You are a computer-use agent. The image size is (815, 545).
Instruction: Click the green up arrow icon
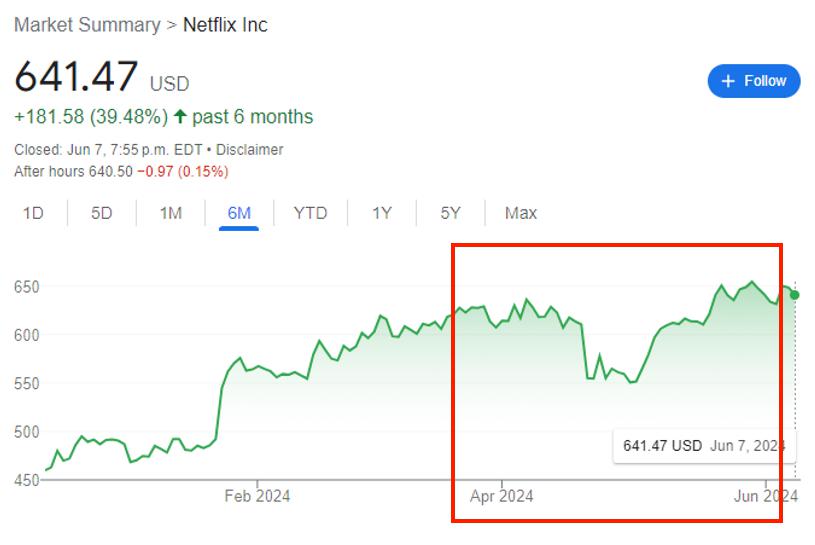tap(180, 117)
